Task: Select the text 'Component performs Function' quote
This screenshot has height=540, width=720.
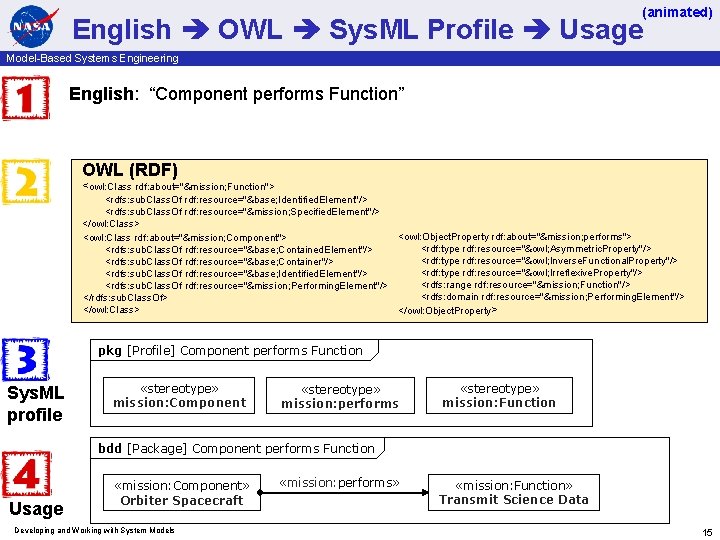Action: click(277, 94)
